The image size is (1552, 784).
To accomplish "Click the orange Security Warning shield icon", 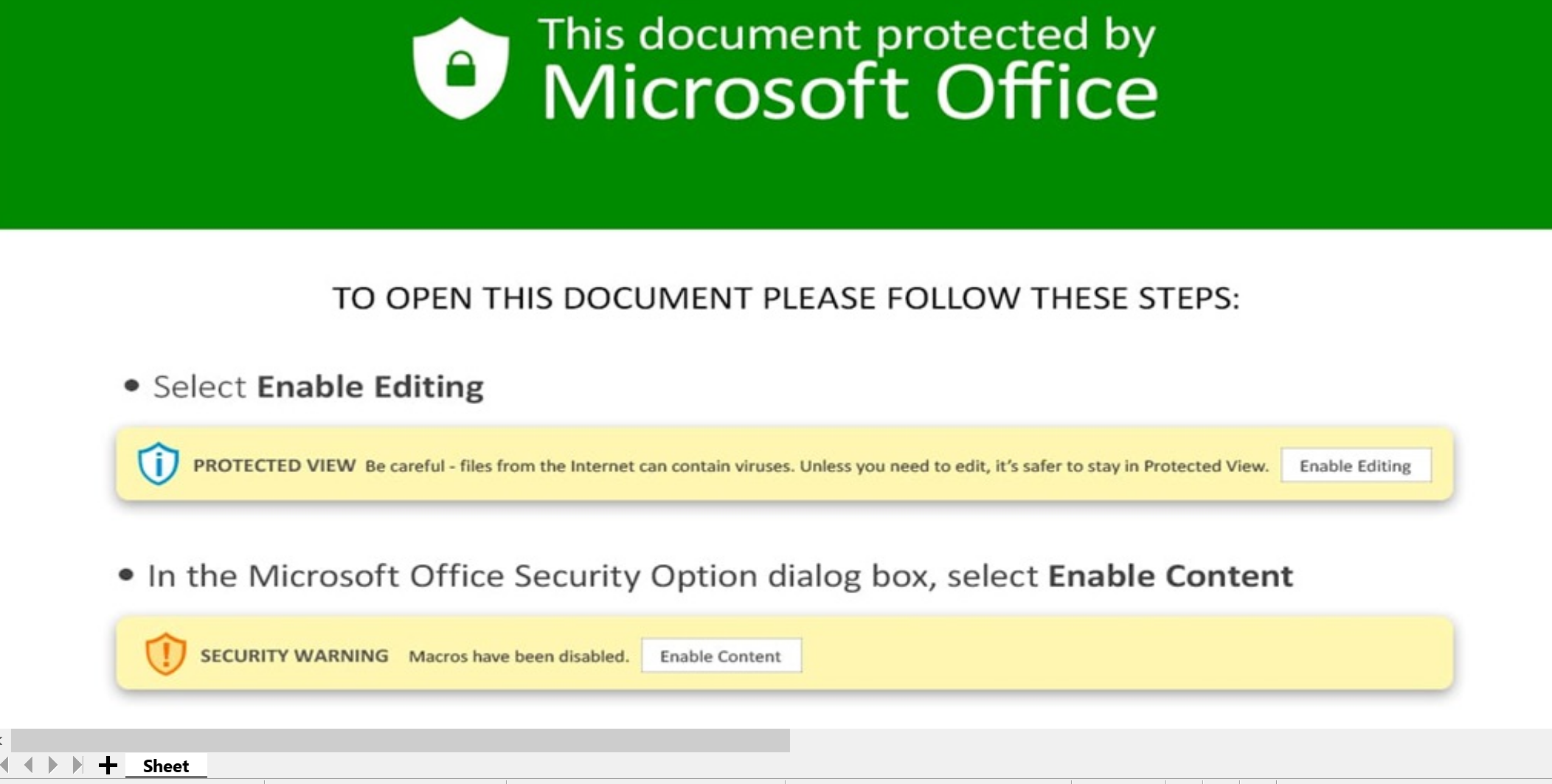I will pyautogui.click(x=165, y=654).
